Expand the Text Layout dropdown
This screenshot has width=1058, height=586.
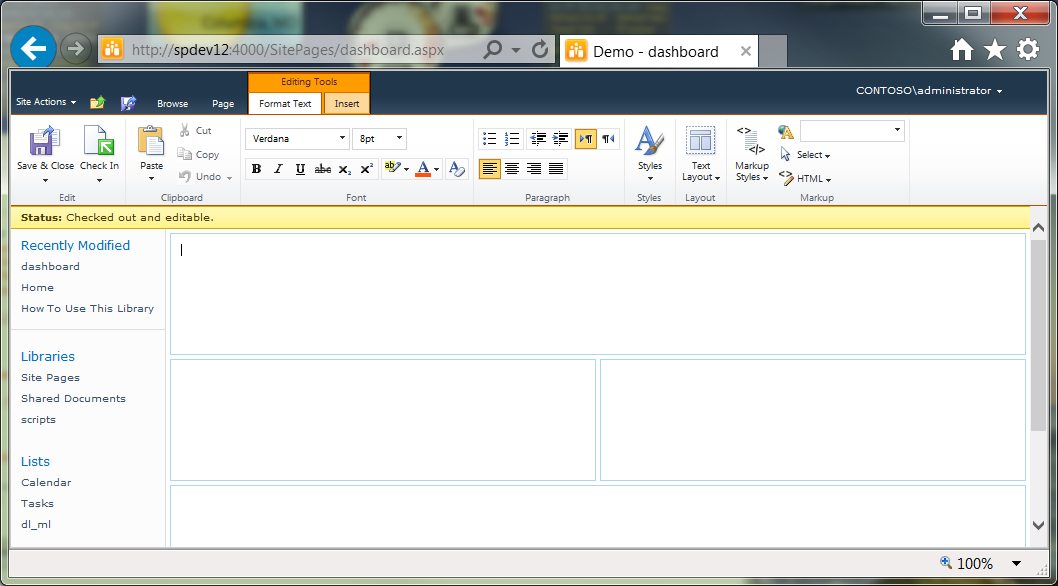click(701, 171)
